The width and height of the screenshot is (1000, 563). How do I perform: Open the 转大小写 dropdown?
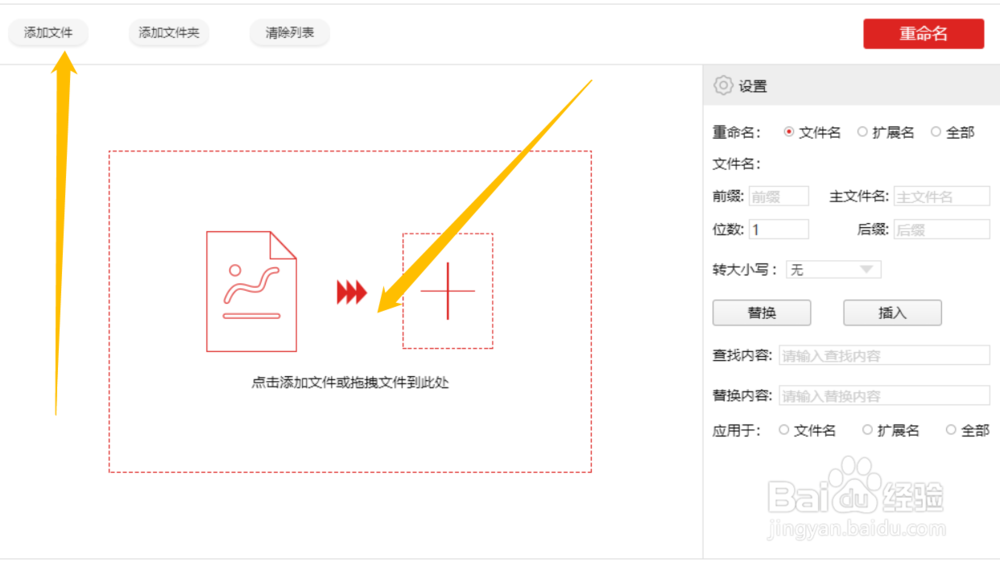click(834, 270)
